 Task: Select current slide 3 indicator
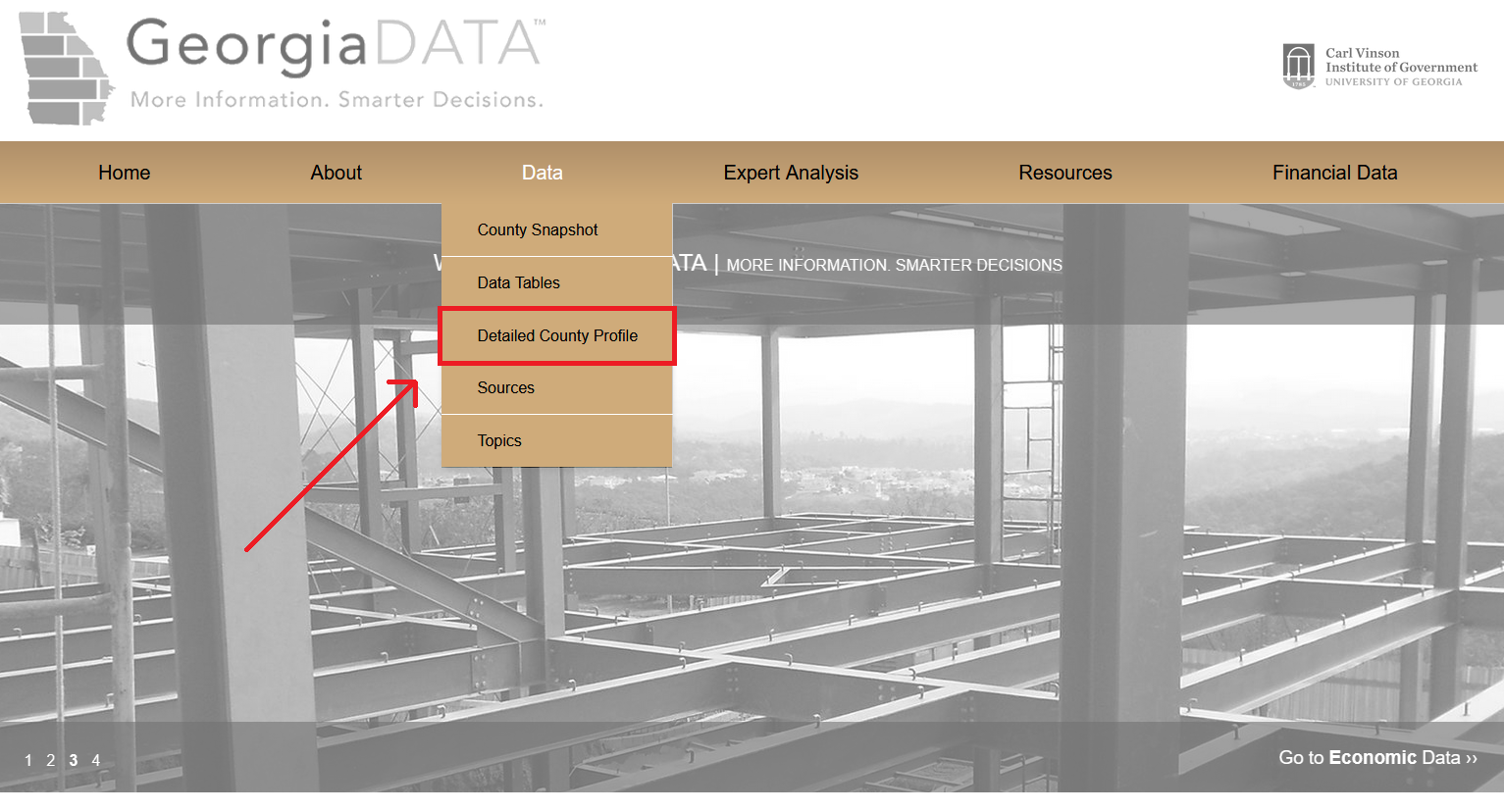click(74, 760)
